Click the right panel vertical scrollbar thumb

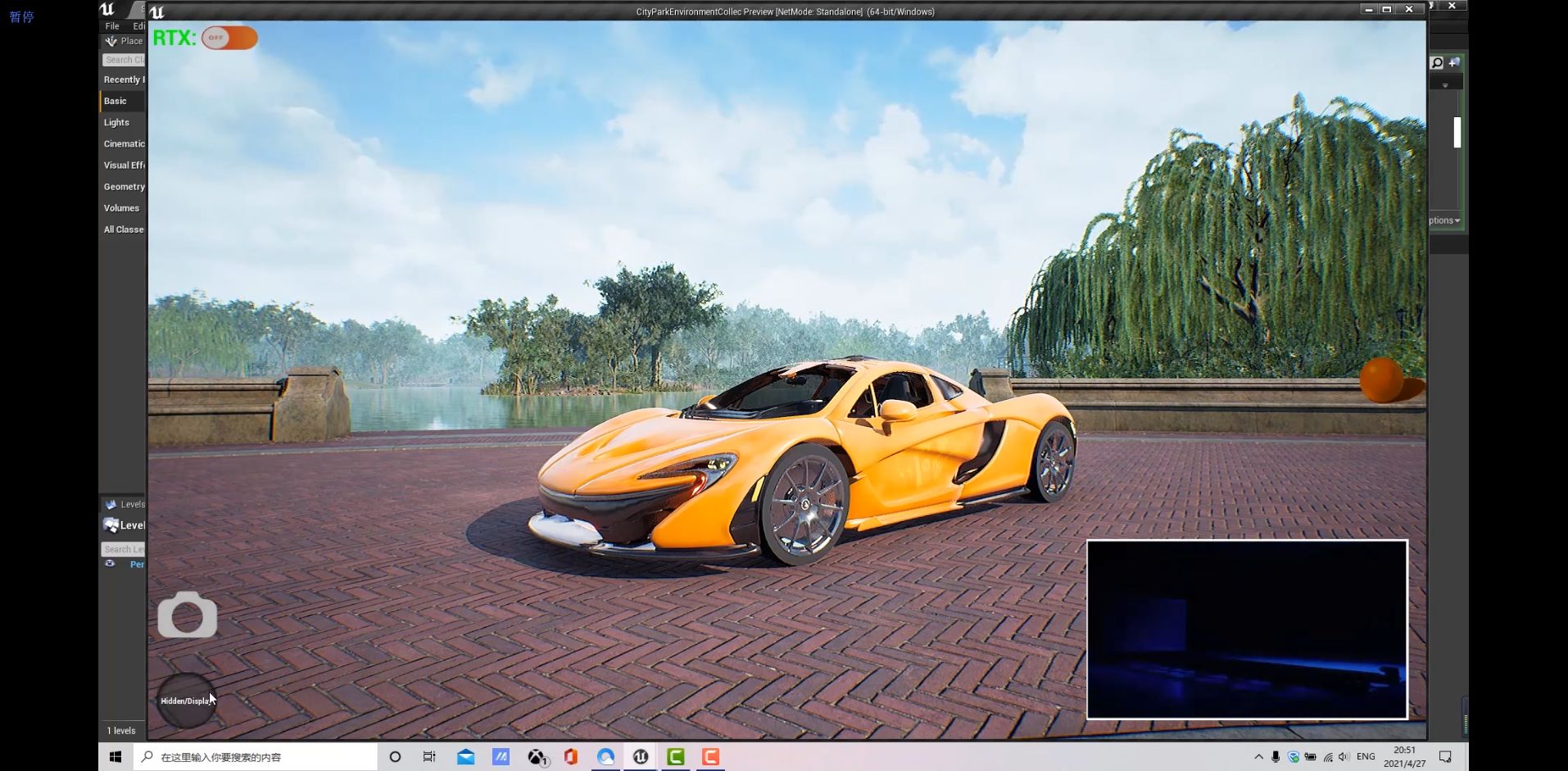1457,132
